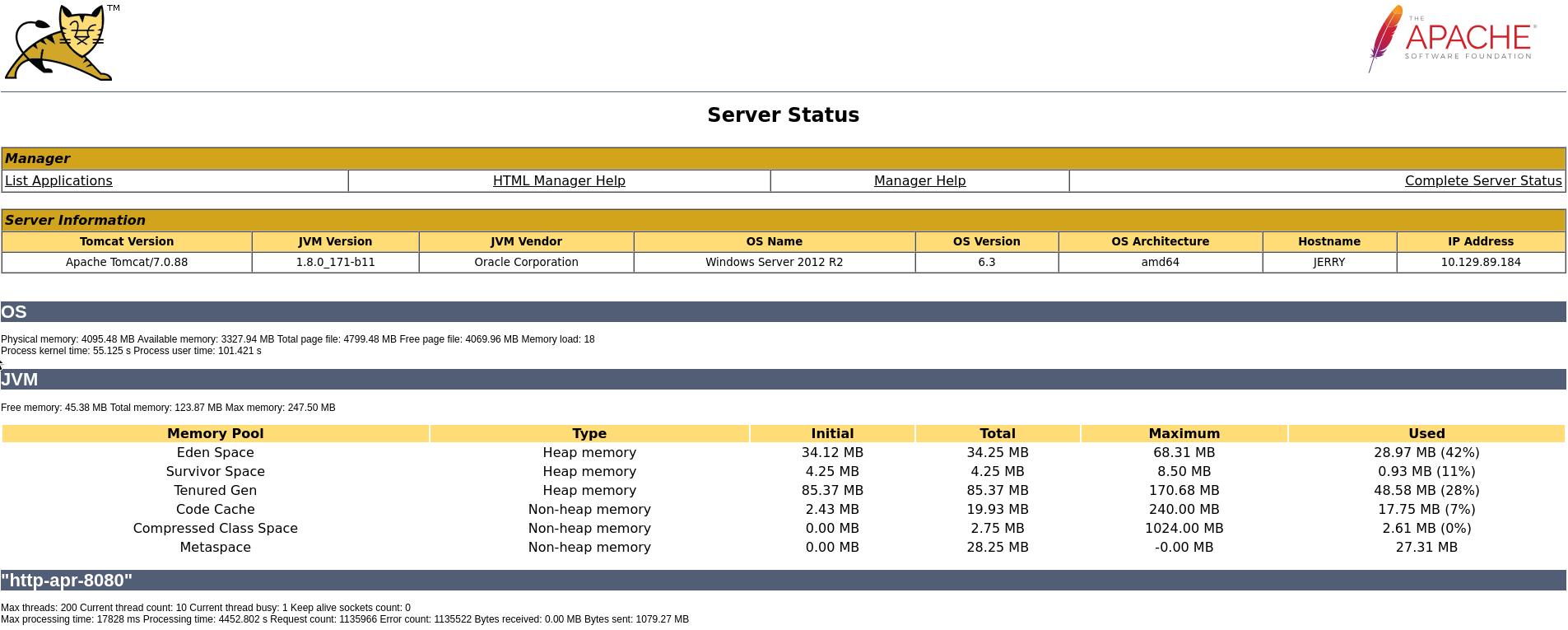This screenshot has width=1568, height=630.
Task: Open the HTML Manager Help link
Action: pos(559,181)
